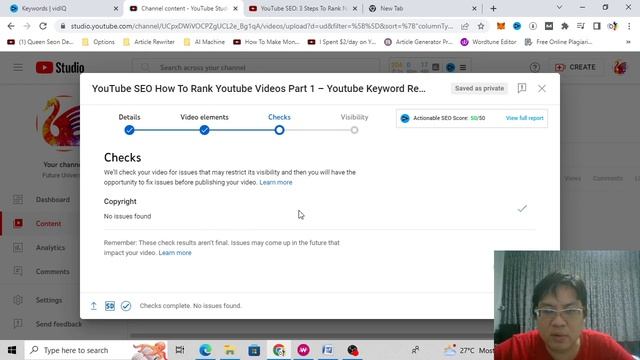Open Dashboard in sidebar
Screen dimensions: 640x360
tap(41, 200)
